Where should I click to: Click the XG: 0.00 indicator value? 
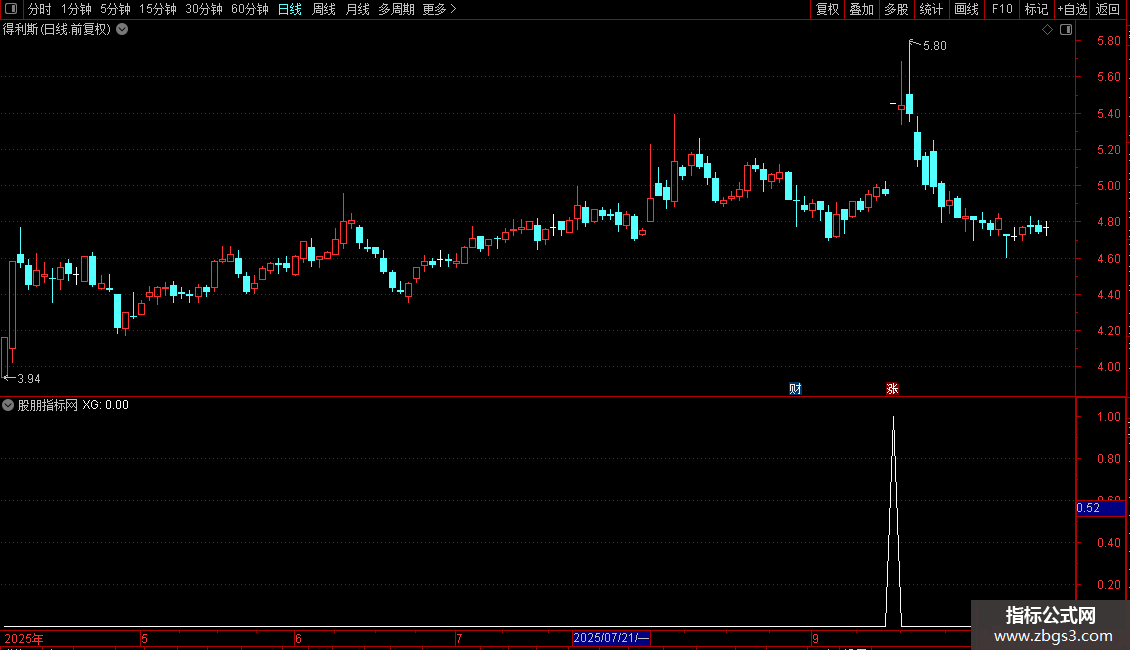[x=105, y=405]
